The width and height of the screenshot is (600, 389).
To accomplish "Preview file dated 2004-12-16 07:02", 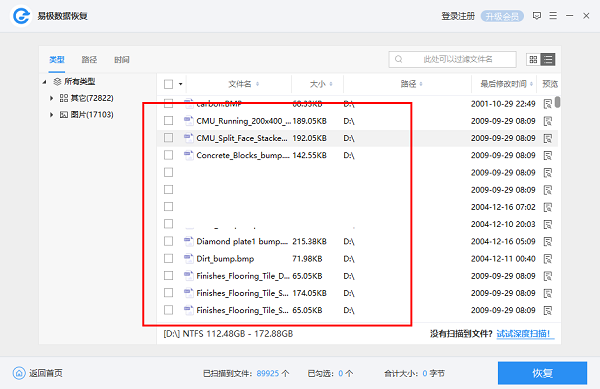I will pyautogui.click(x=548, y=207).
